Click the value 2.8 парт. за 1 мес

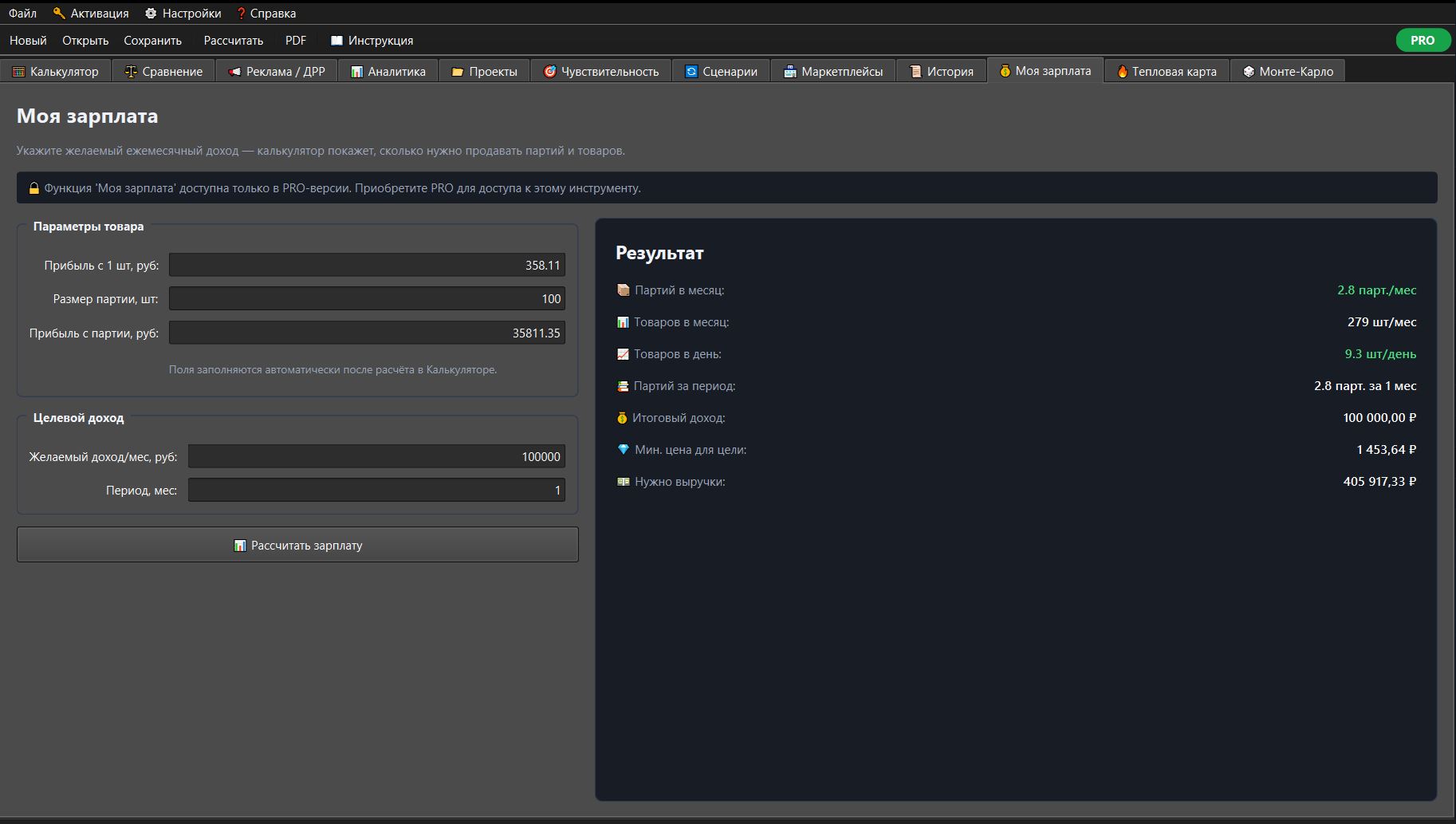[1365, 385]
